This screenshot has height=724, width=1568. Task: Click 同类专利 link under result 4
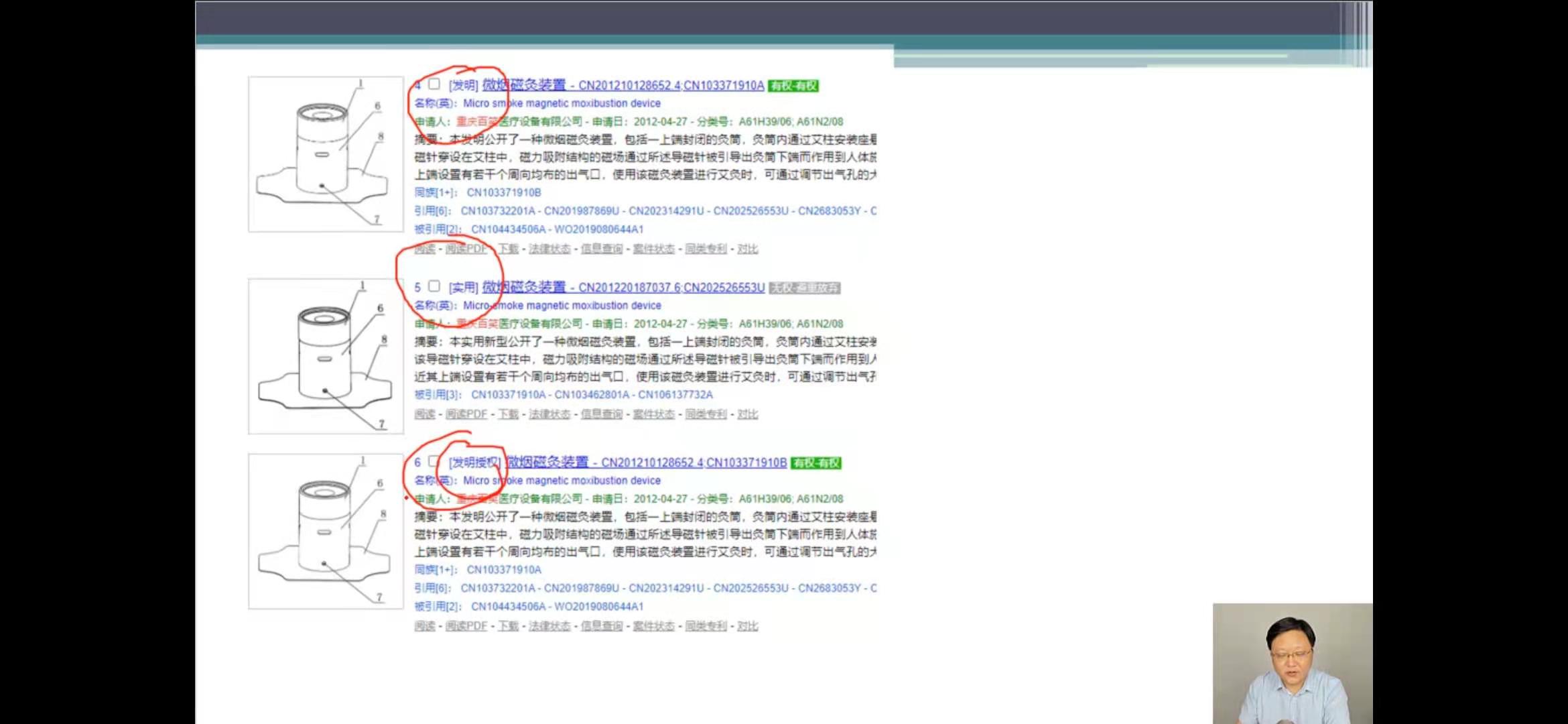[x=706, y=249]
